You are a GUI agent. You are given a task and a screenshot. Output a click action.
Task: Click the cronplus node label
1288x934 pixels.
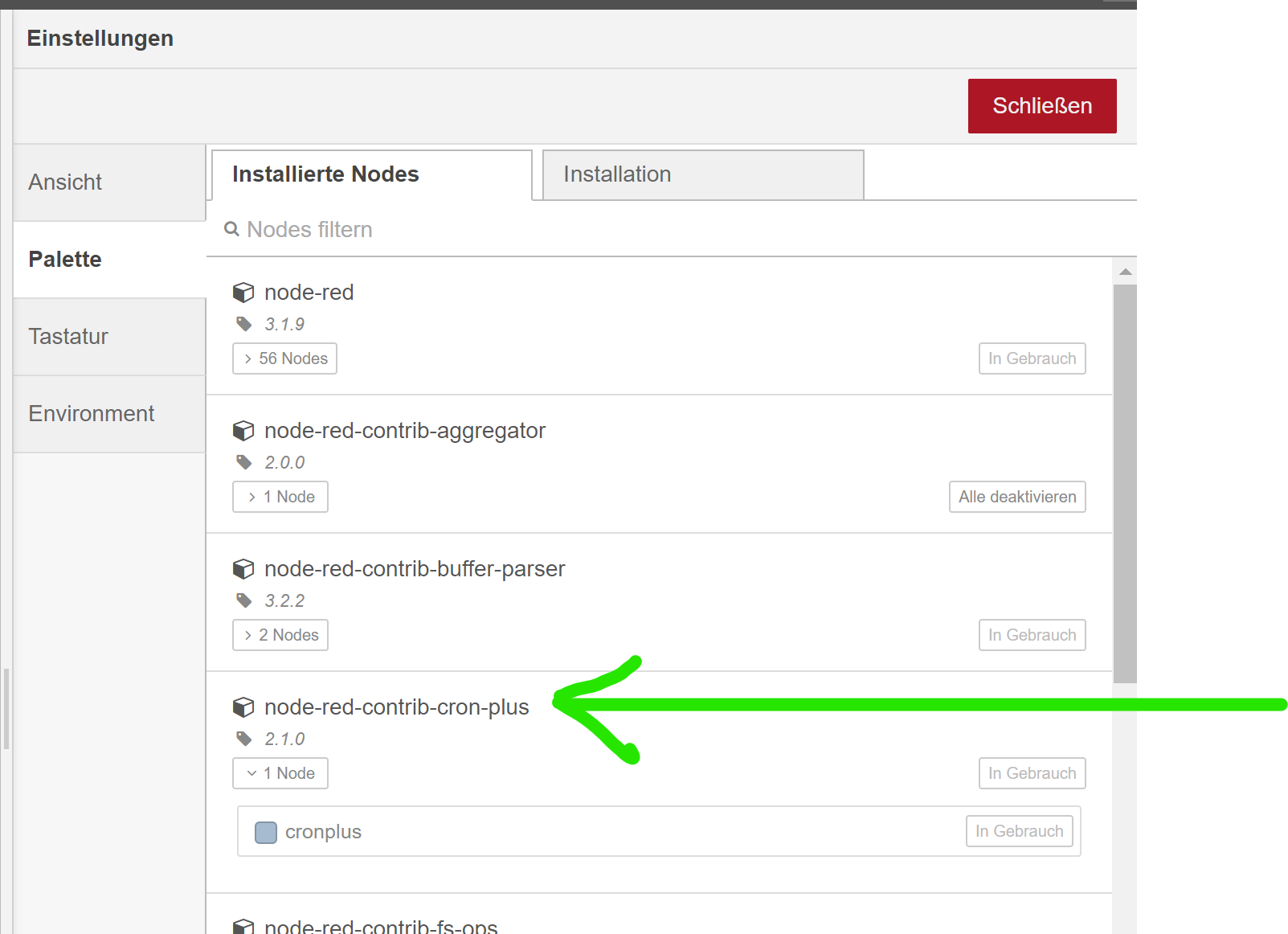(323, 832)
